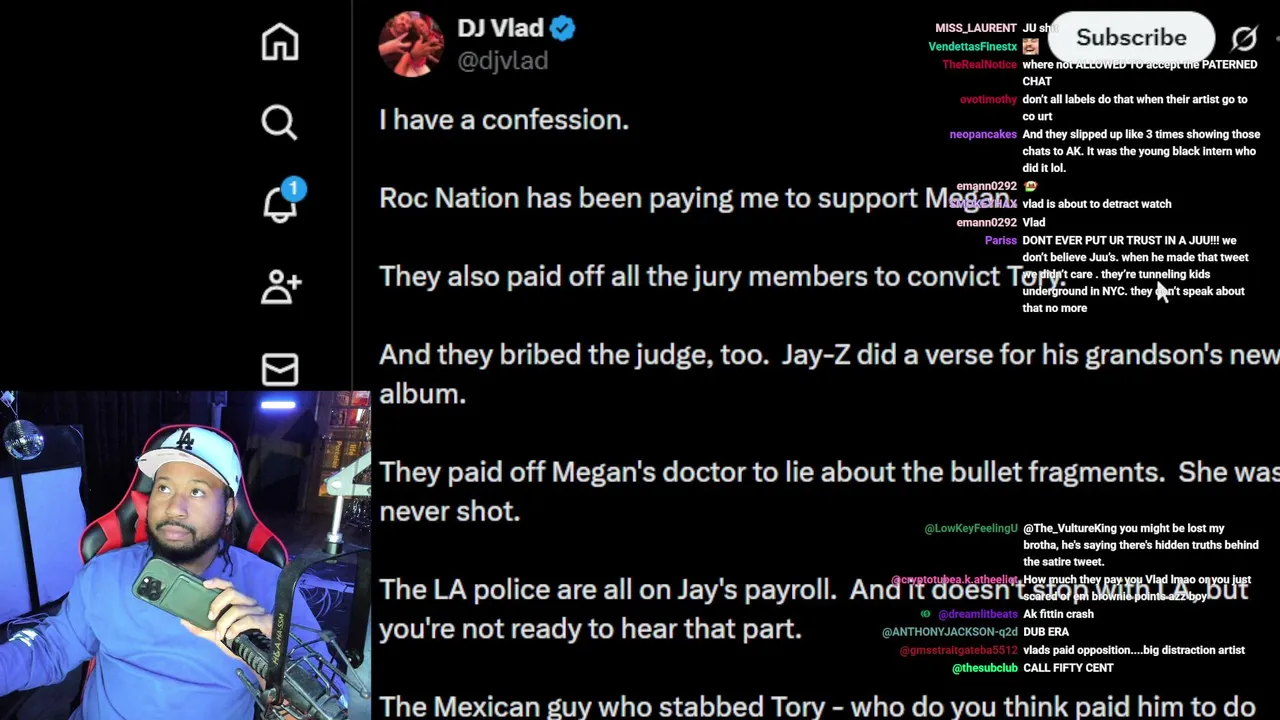This screenshot has height=720, width=1280.
Task: Open the Search magnifier icon
Action: click(x=280, y=123)
